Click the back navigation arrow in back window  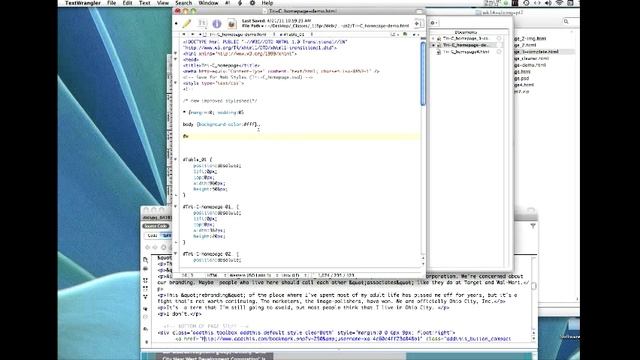[147, 247]
